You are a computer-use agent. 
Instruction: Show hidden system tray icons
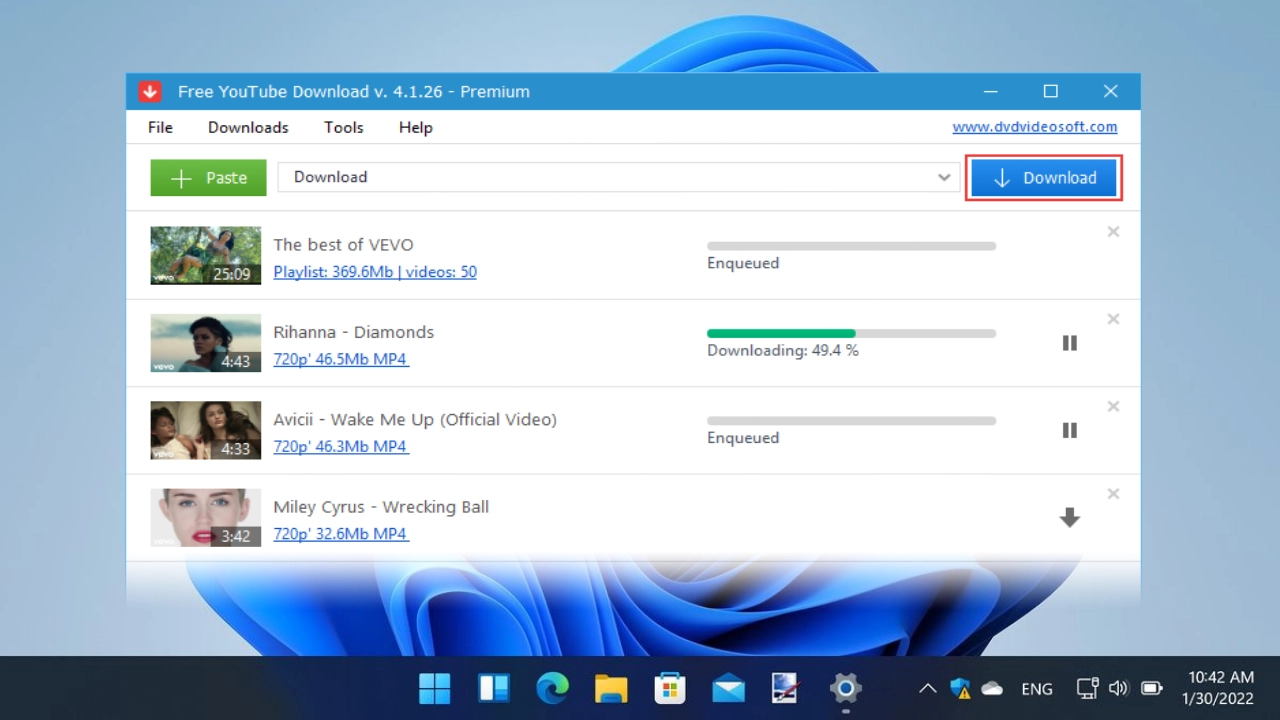coord(927,688)
